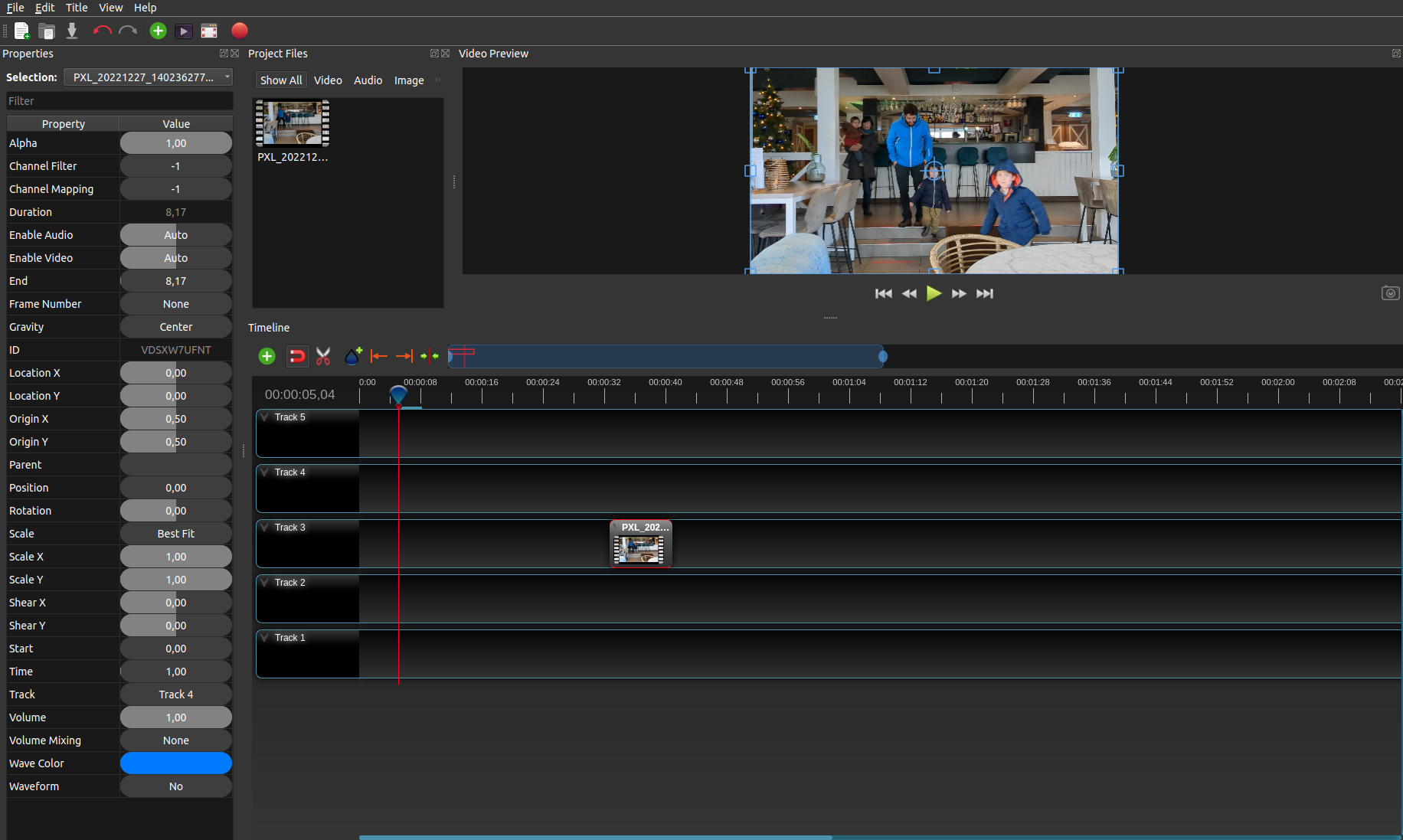The height and width of the screenshot is (840, 1403).
Task: Toggle the Waveform property off No
Action: pyautogui.click(x=175, y=786)
